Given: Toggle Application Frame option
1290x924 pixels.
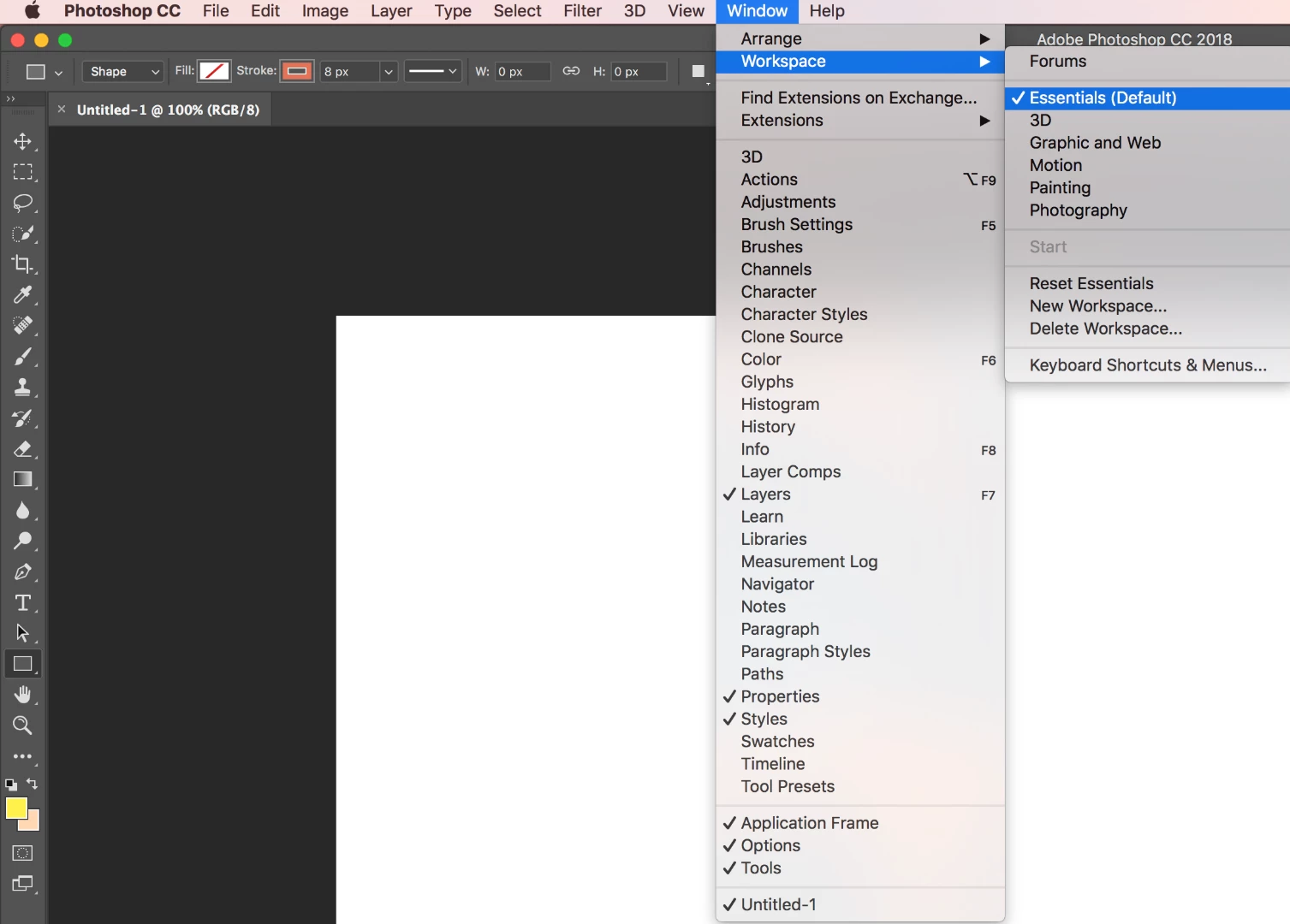Looking at the screenshot, I should pyautogui.click(x=859, y=823).
